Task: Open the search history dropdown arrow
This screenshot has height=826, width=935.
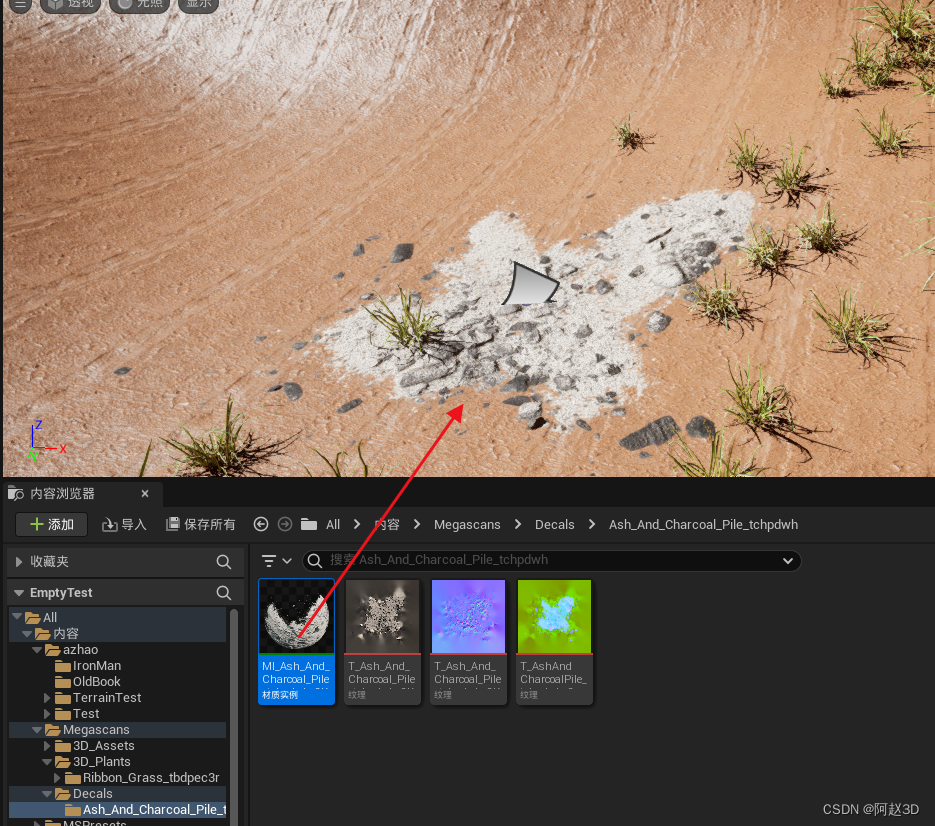Action: pyautogui.click(x=788, y=561)
